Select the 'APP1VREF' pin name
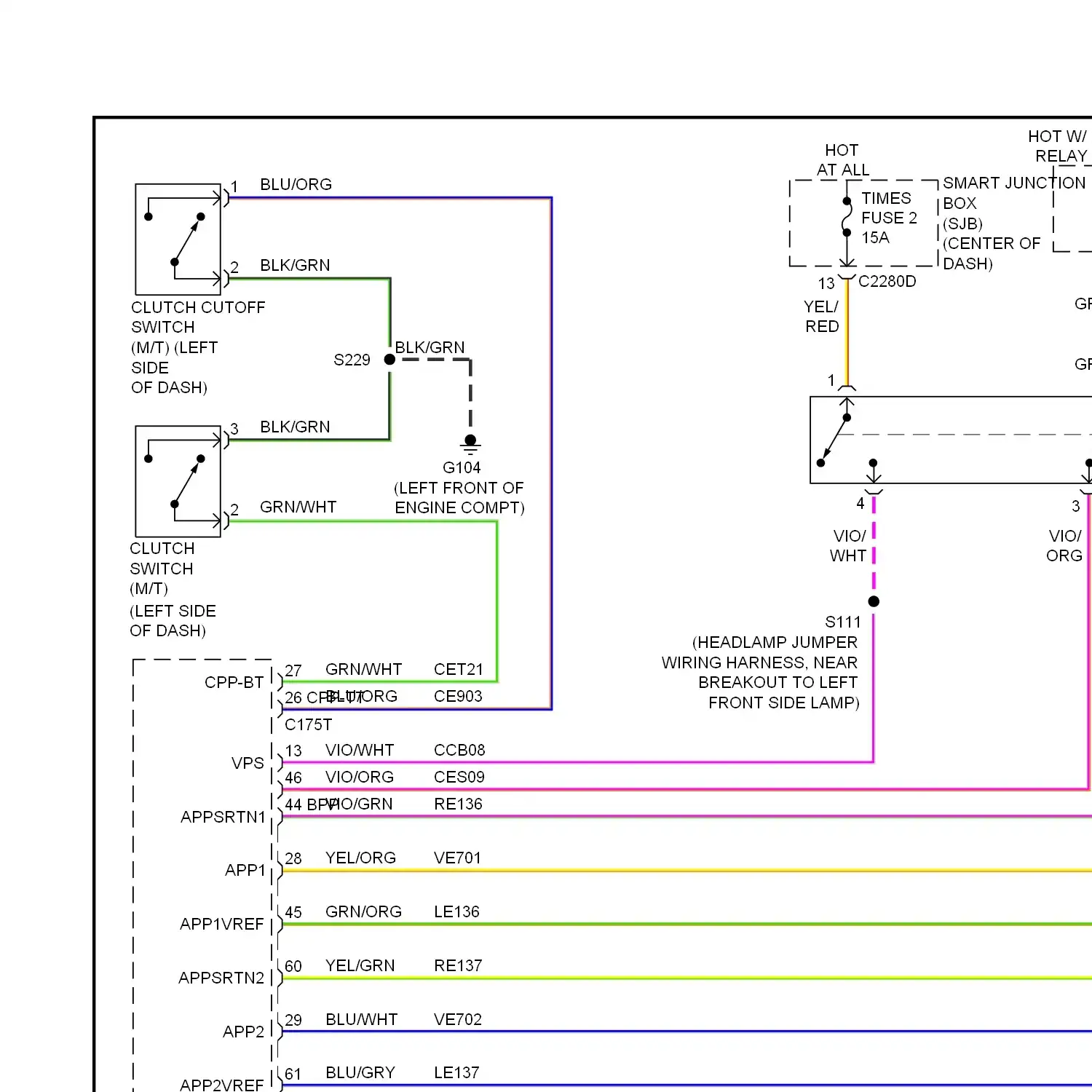1092x1092 pixels. [222, 924]
